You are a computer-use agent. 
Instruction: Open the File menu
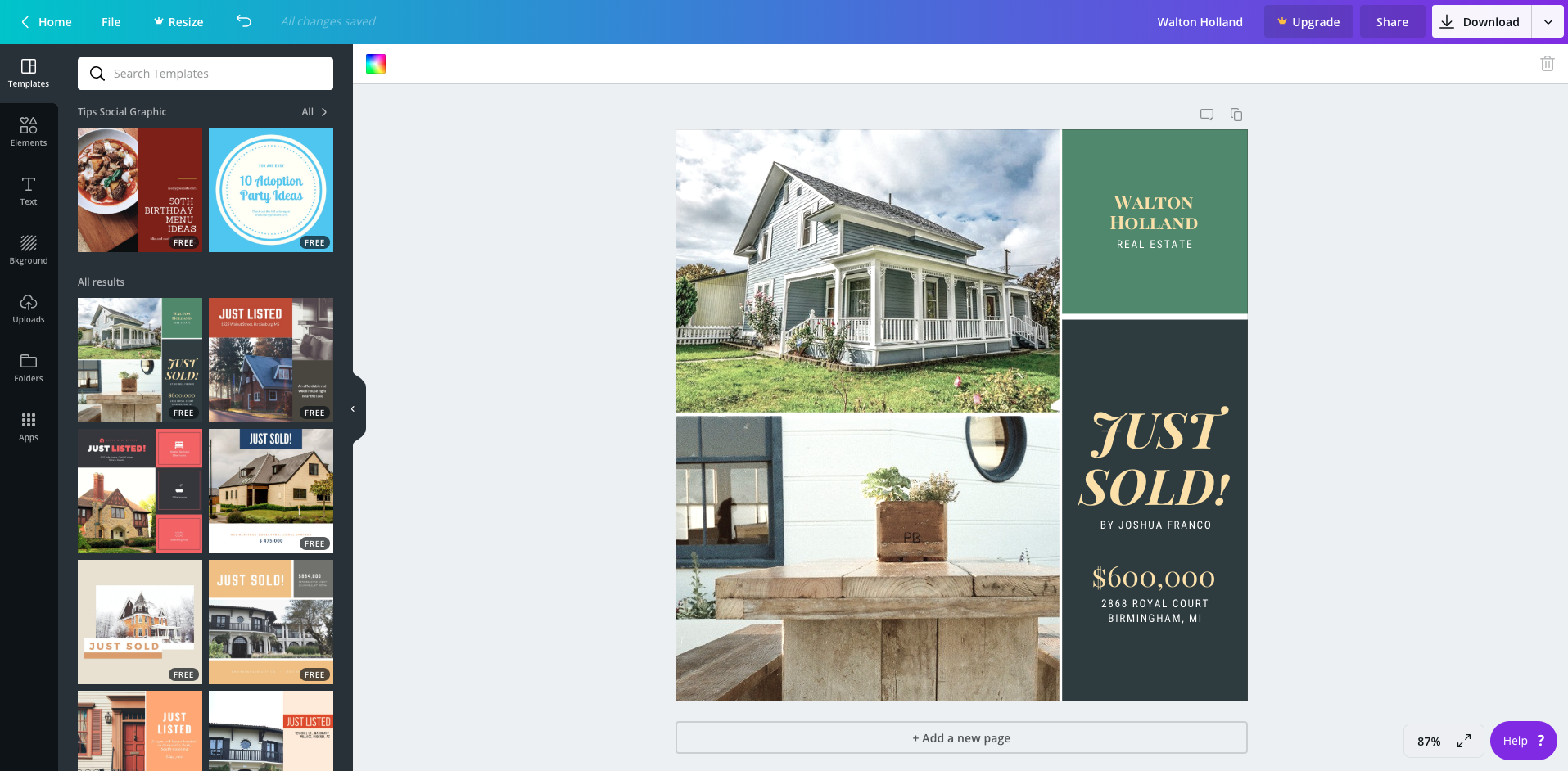[111, 22]
